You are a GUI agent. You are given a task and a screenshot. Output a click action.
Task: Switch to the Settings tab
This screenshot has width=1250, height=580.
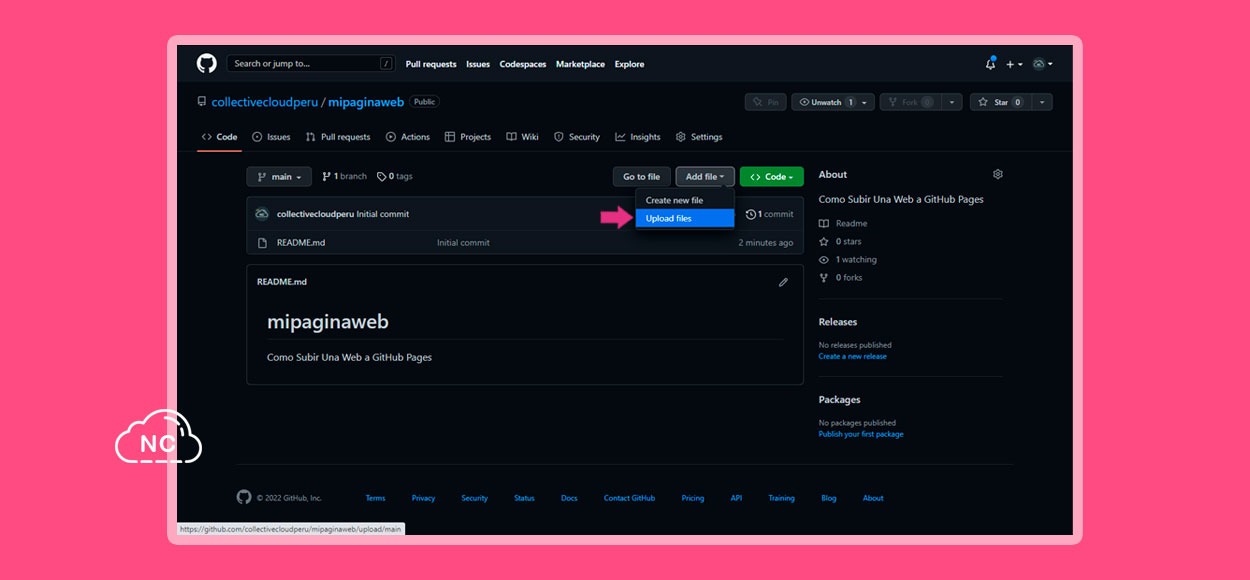point(699,137)
